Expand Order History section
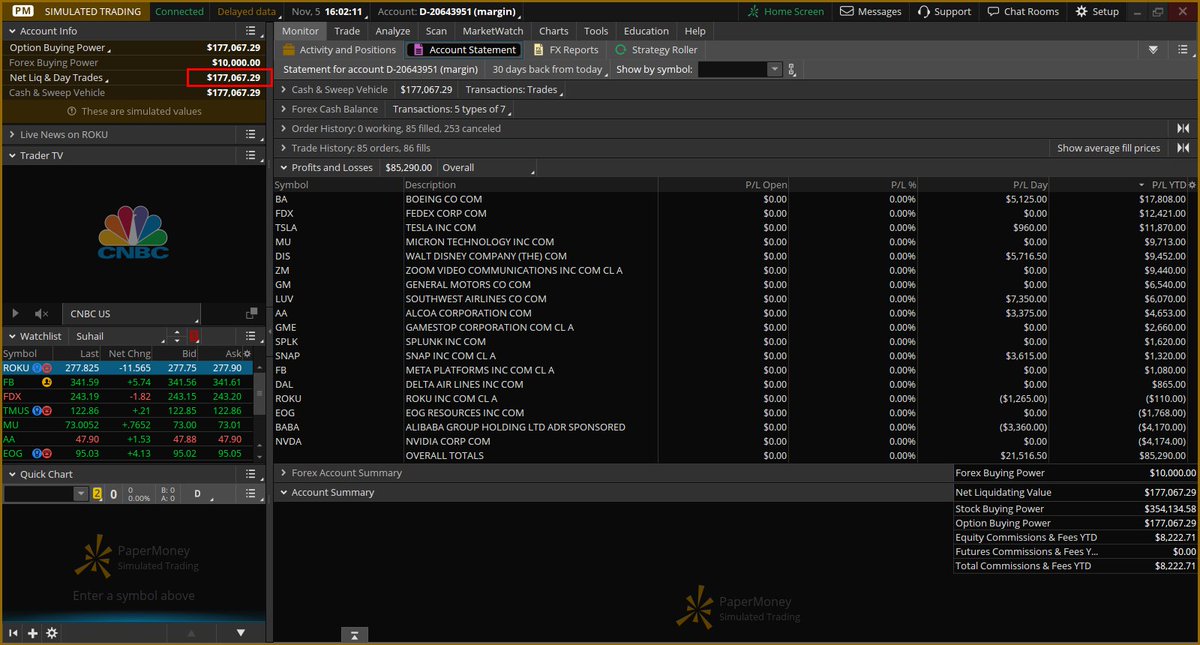The height and width of the screenshot is (645, 1200). (284, 128)
